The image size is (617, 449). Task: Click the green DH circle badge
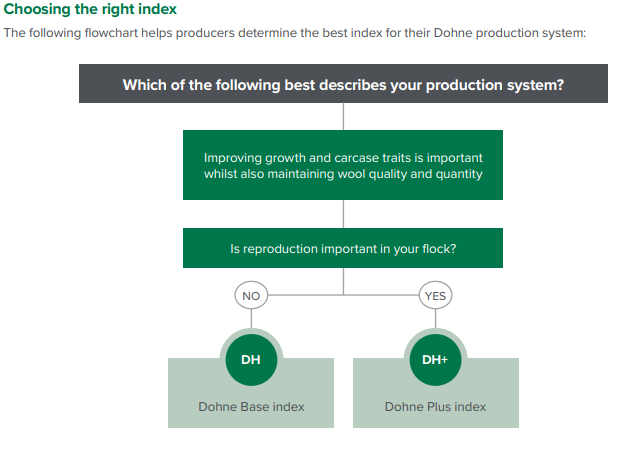(251, 360)
